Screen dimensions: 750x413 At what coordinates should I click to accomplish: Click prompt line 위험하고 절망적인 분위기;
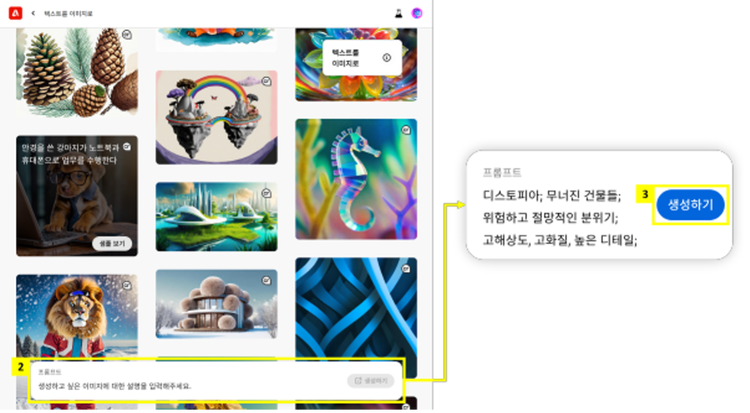click(551, 218)
